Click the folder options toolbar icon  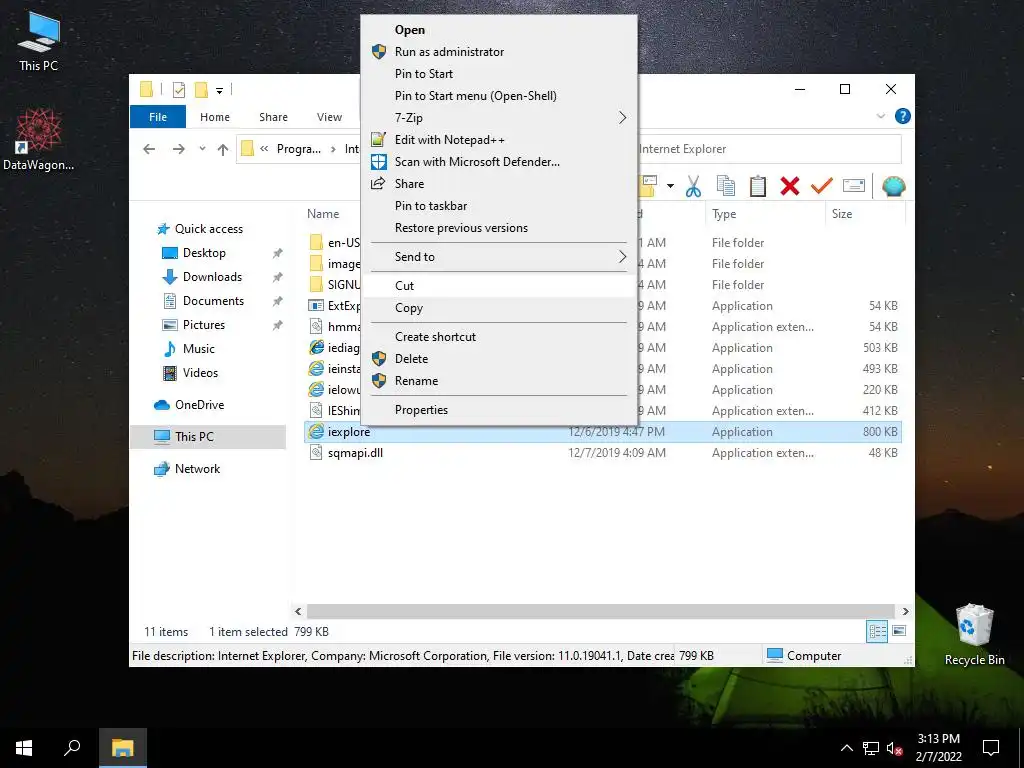(648, 186)
